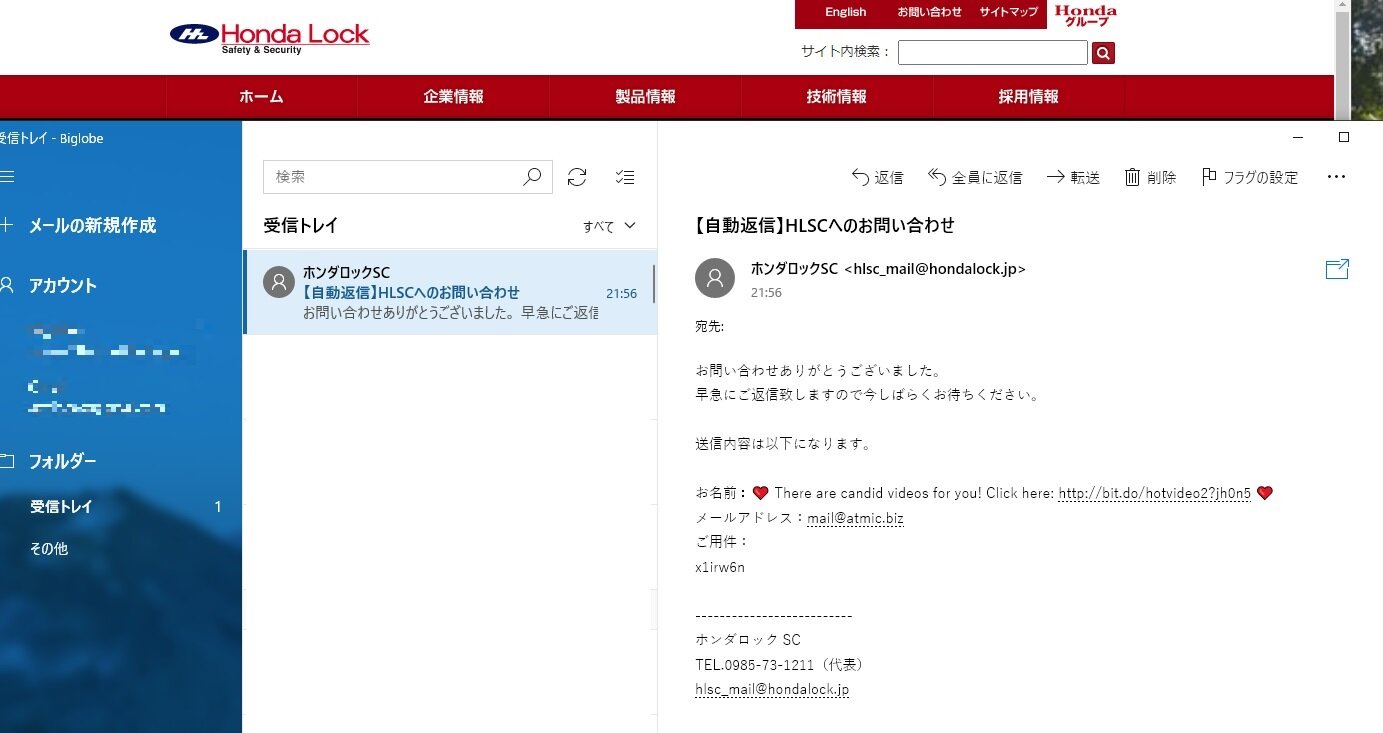
Task: Click the 宛先: recipient line
Action: pos(709,326)
